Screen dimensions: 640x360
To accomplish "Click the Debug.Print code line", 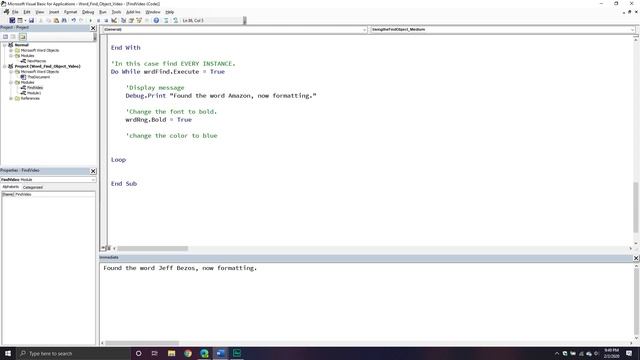I will coord(221,96).
